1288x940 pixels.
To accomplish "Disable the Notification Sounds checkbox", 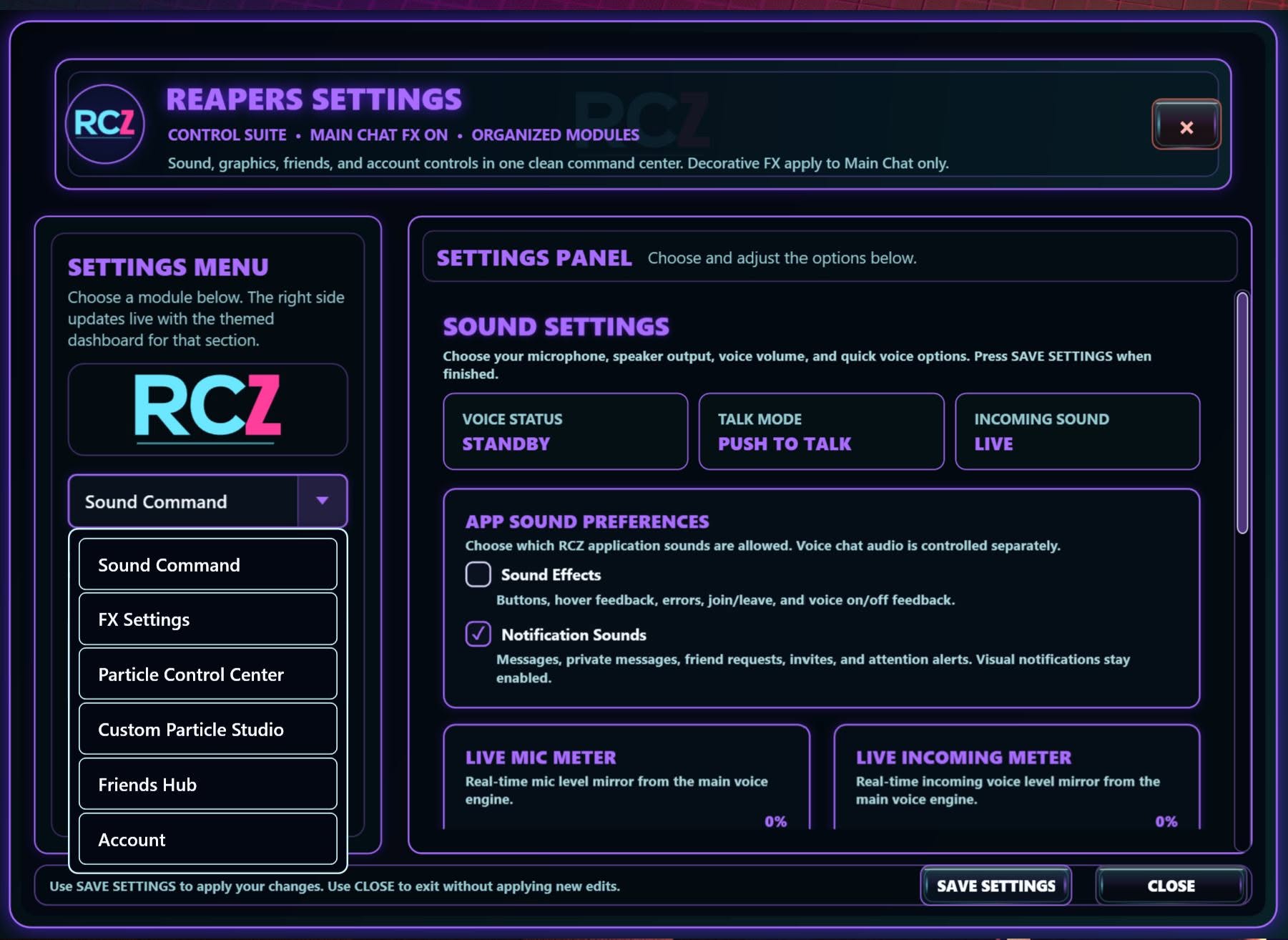I will (478, 634).
